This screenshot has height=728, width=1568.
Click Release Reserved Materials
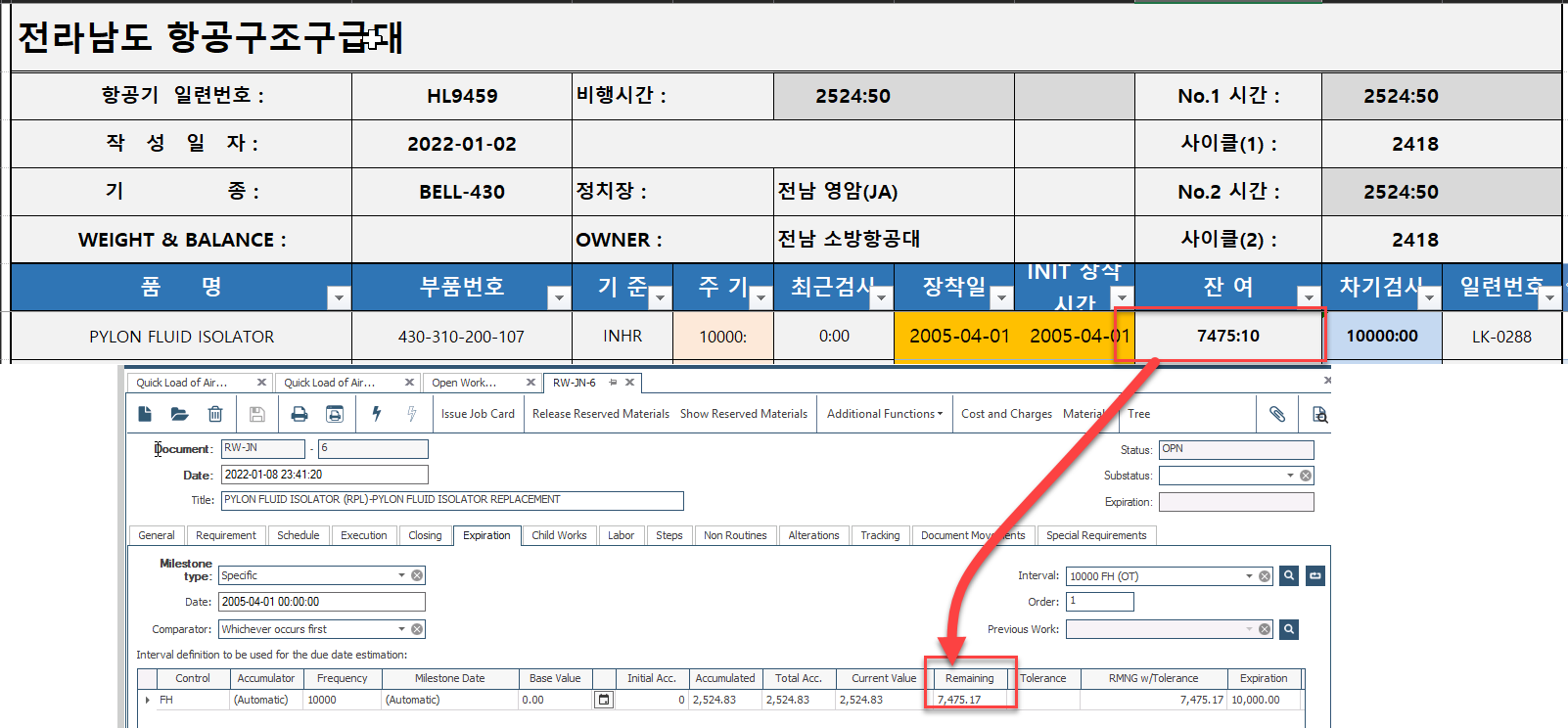pyautogui.click(x=601, y=414)
